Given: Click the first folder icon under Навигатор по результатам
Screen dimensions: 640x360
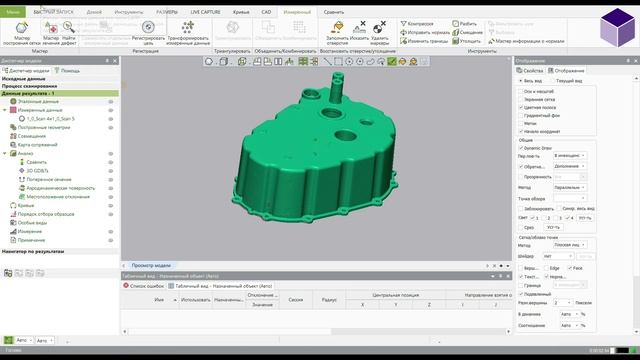Looking at the screenshot, I should pyautogui.click(x=8, y=273).
